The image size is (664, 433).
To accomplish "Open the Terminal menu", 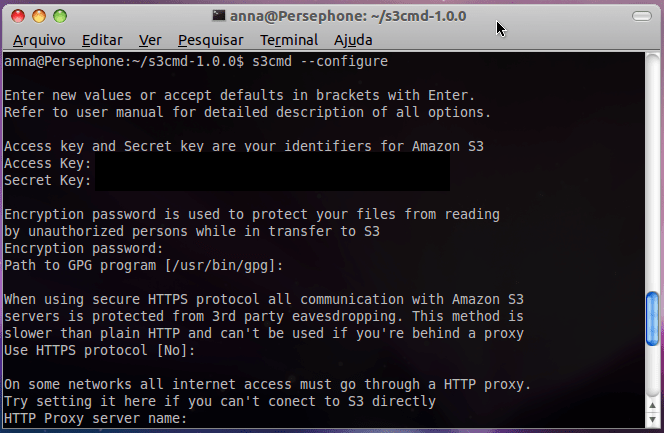I will tap(289, 40).
